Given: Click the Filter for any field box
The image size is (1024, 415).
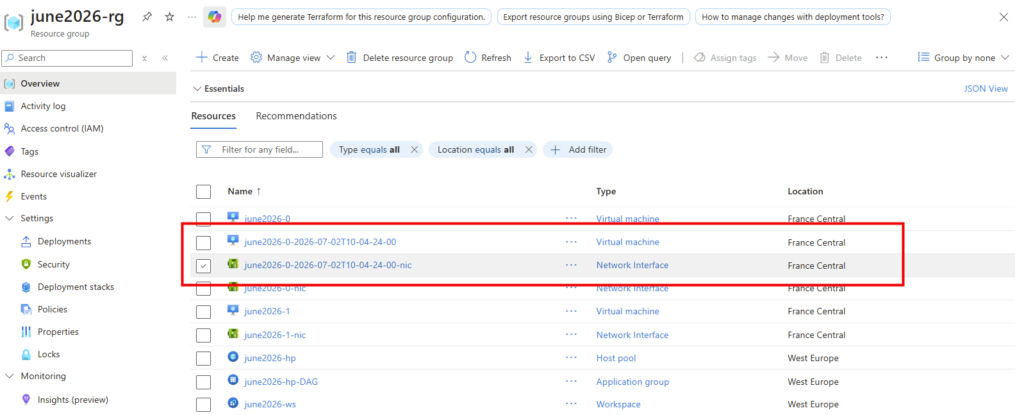Looking at the screenshot, I should 259,150.
